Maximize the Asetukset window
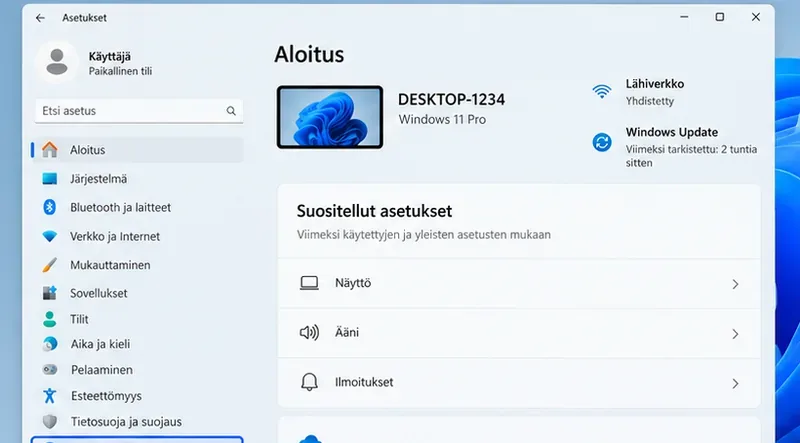 (719, 17)
